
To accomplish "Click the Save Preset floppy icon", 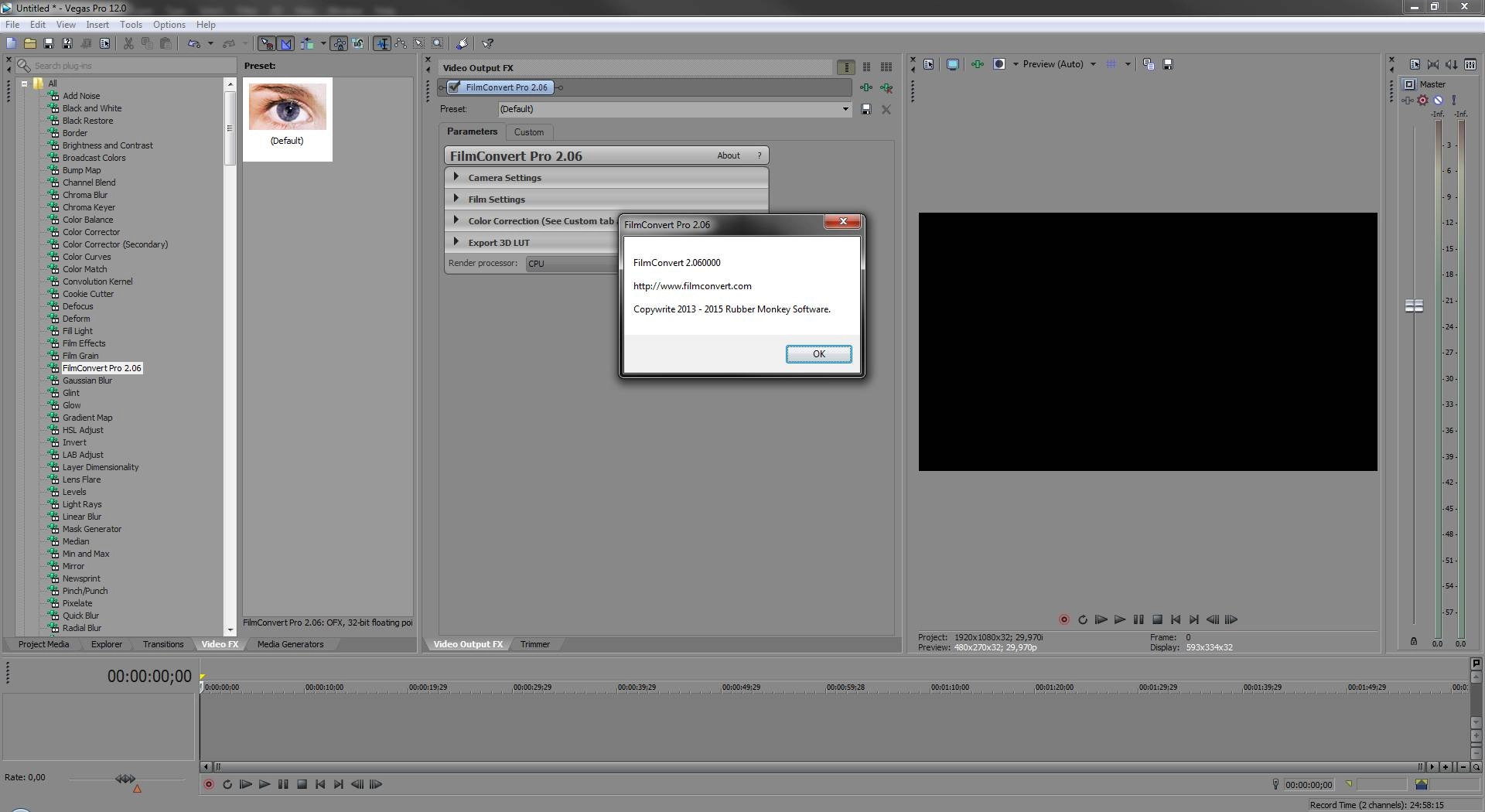I will (866, 110).
